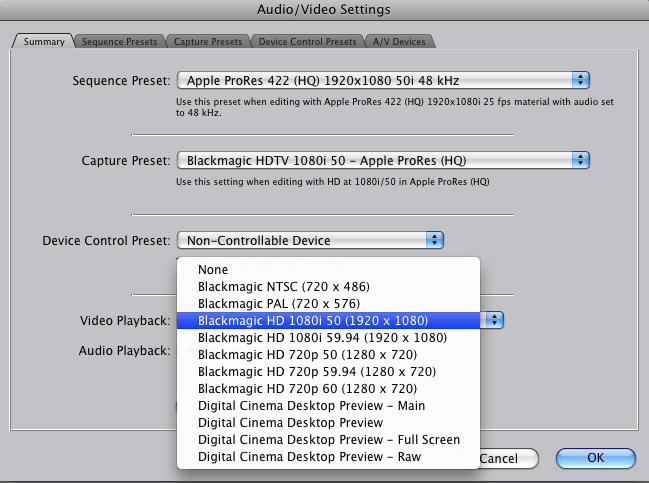Viewport: 649px width, 483px height.
Task: Select Blackmagic HD 720p 50 option
Action: (x=307, y=355)
